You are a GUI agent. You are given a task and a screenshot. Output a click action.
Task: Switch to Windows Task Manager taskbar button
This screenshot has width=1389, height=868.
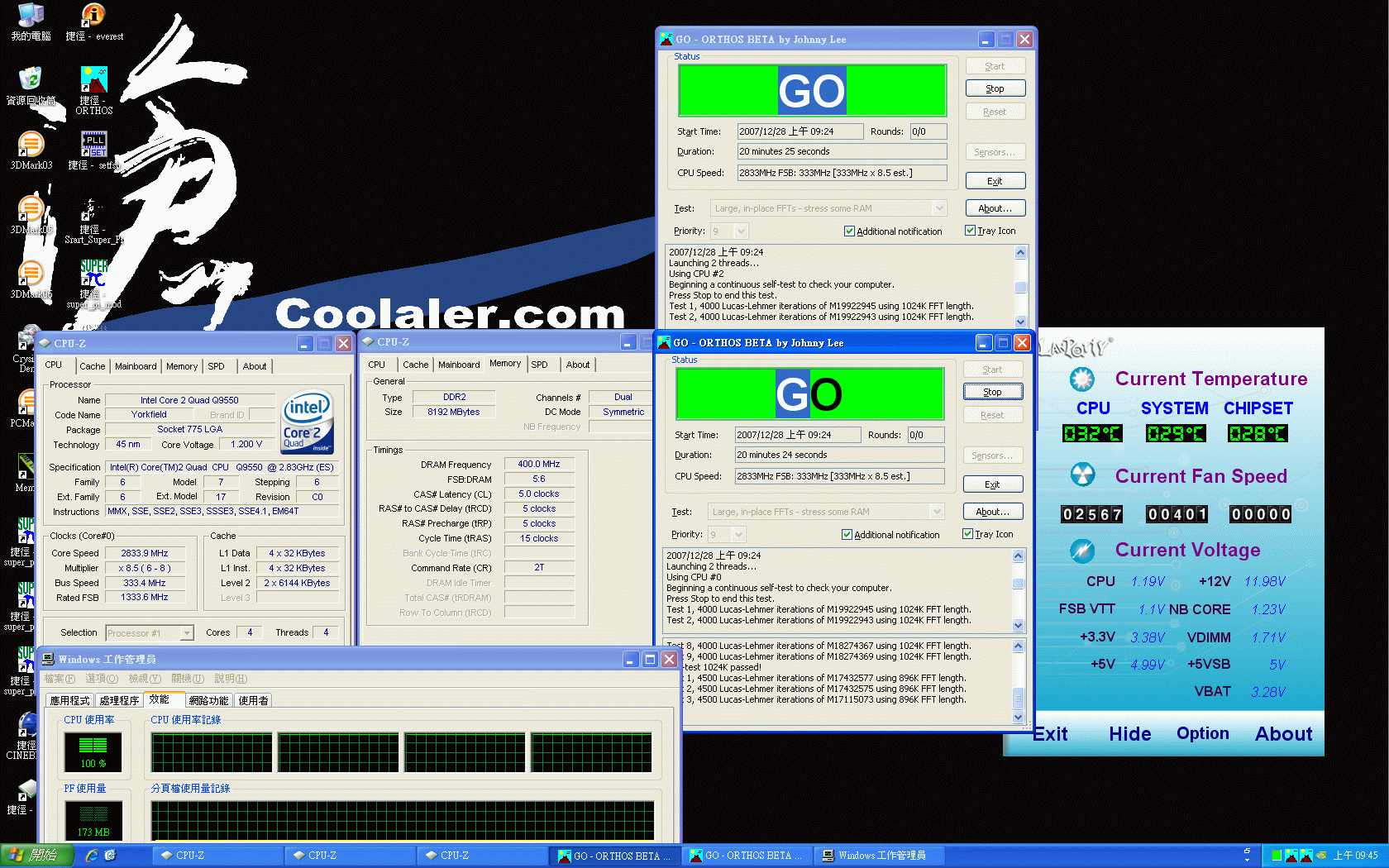[880, 856]
